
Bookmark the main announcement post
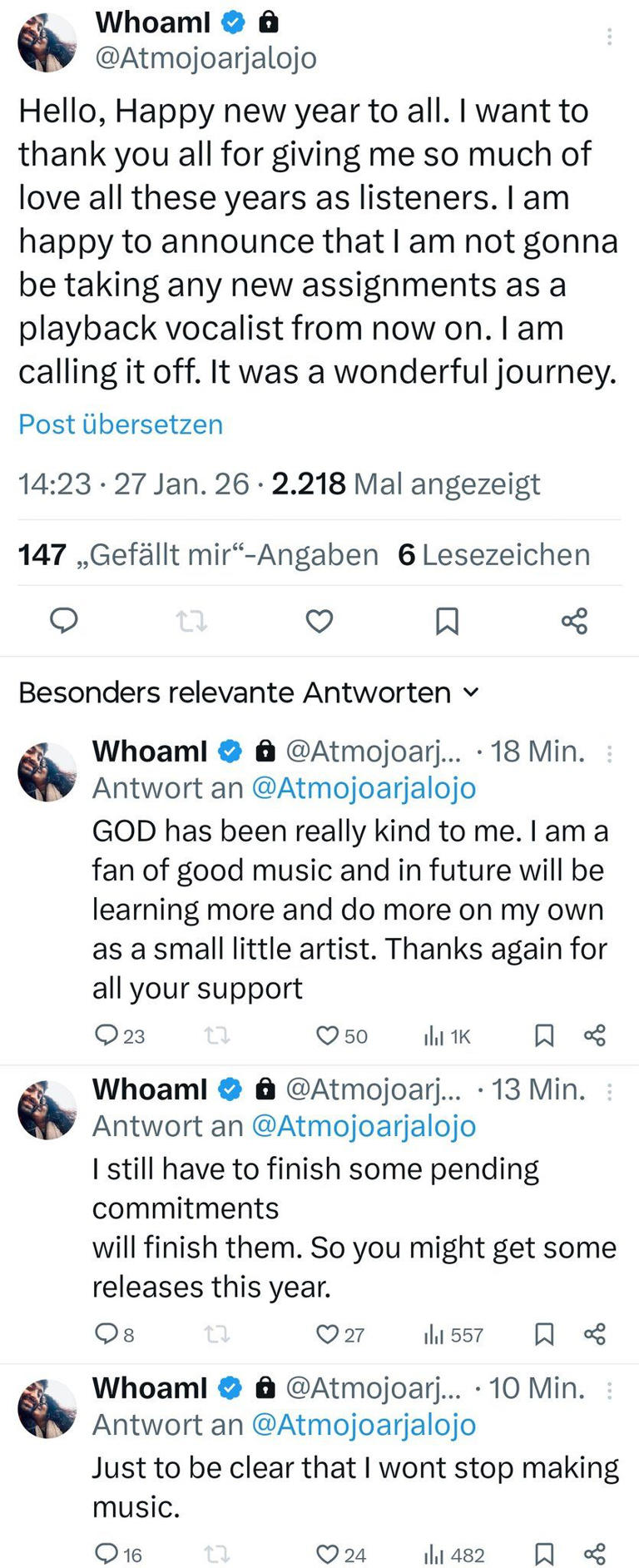(447, 621)
